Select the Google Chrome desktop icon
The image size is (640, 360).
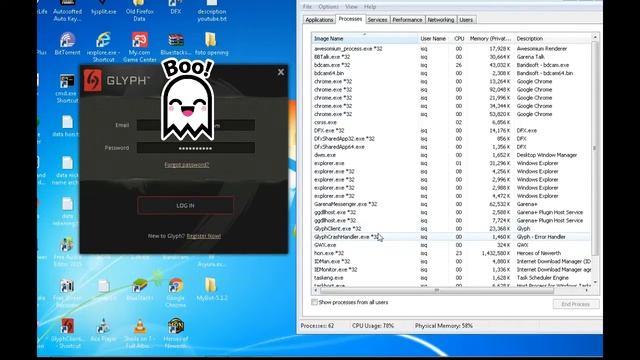(x=176, y=293)
